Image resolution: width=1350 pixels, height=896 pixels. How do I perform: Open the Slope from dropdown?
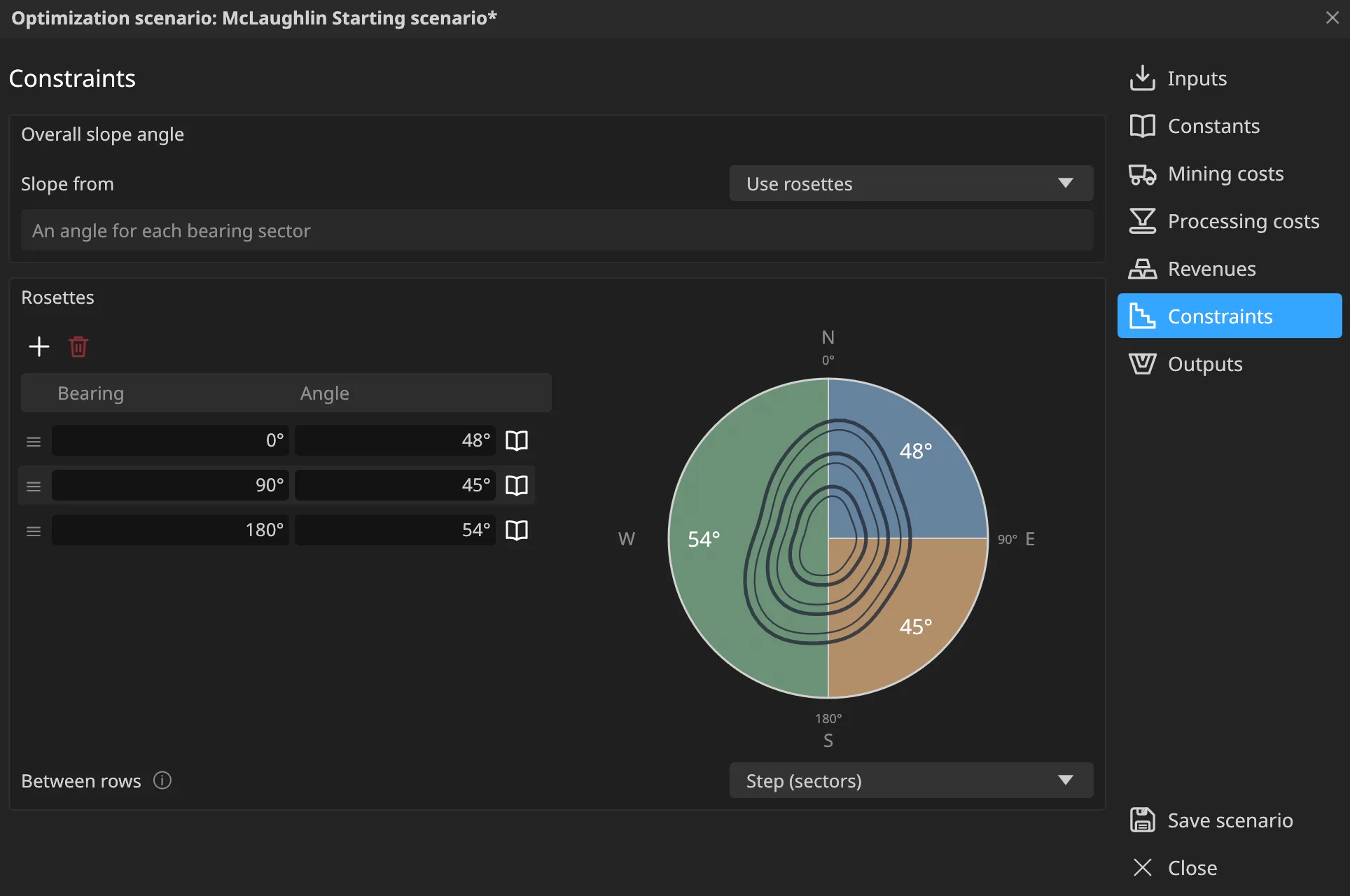click(x=911, y=183)
